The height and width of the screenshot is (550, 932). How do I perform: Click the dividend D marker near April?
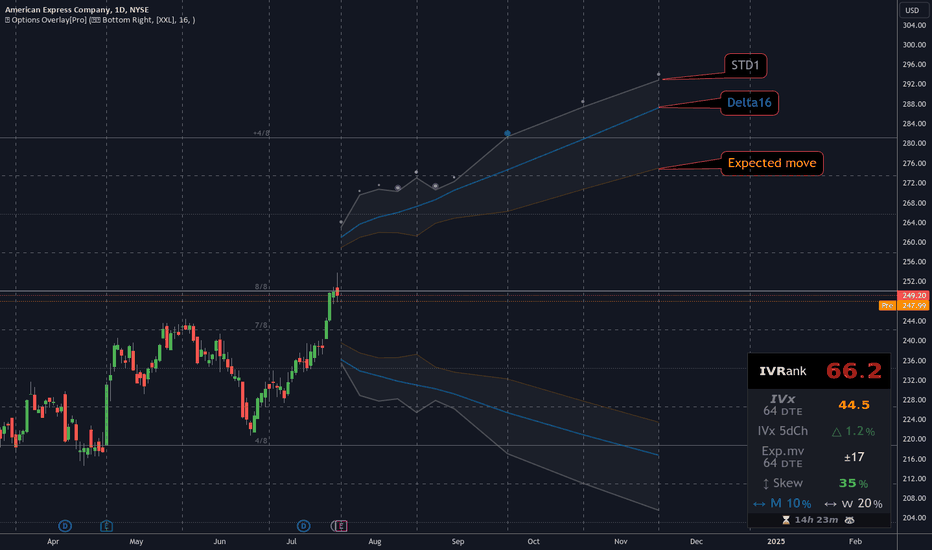(x=65, y=526)
